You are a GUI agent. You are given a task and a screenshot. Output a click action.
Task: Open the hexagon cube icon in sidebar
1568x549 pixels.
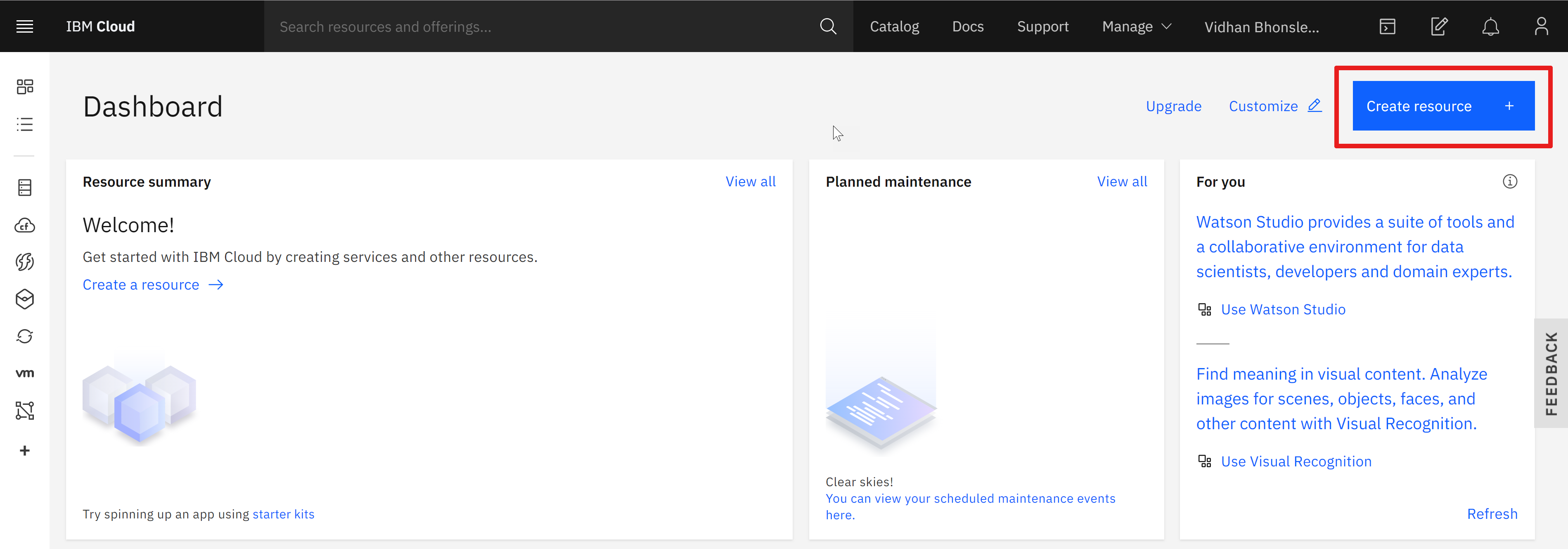point(25,299)
